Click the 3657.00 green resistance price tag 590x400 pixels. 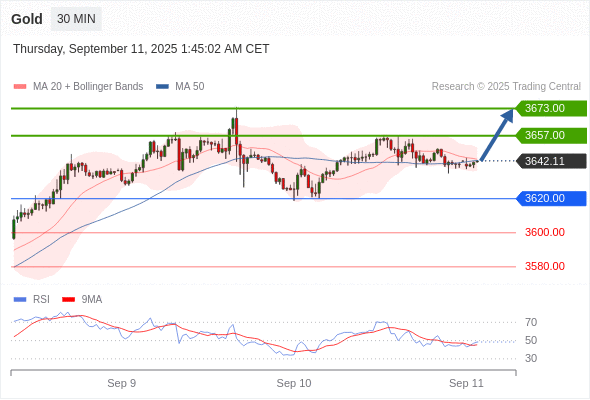click(551, 135)
